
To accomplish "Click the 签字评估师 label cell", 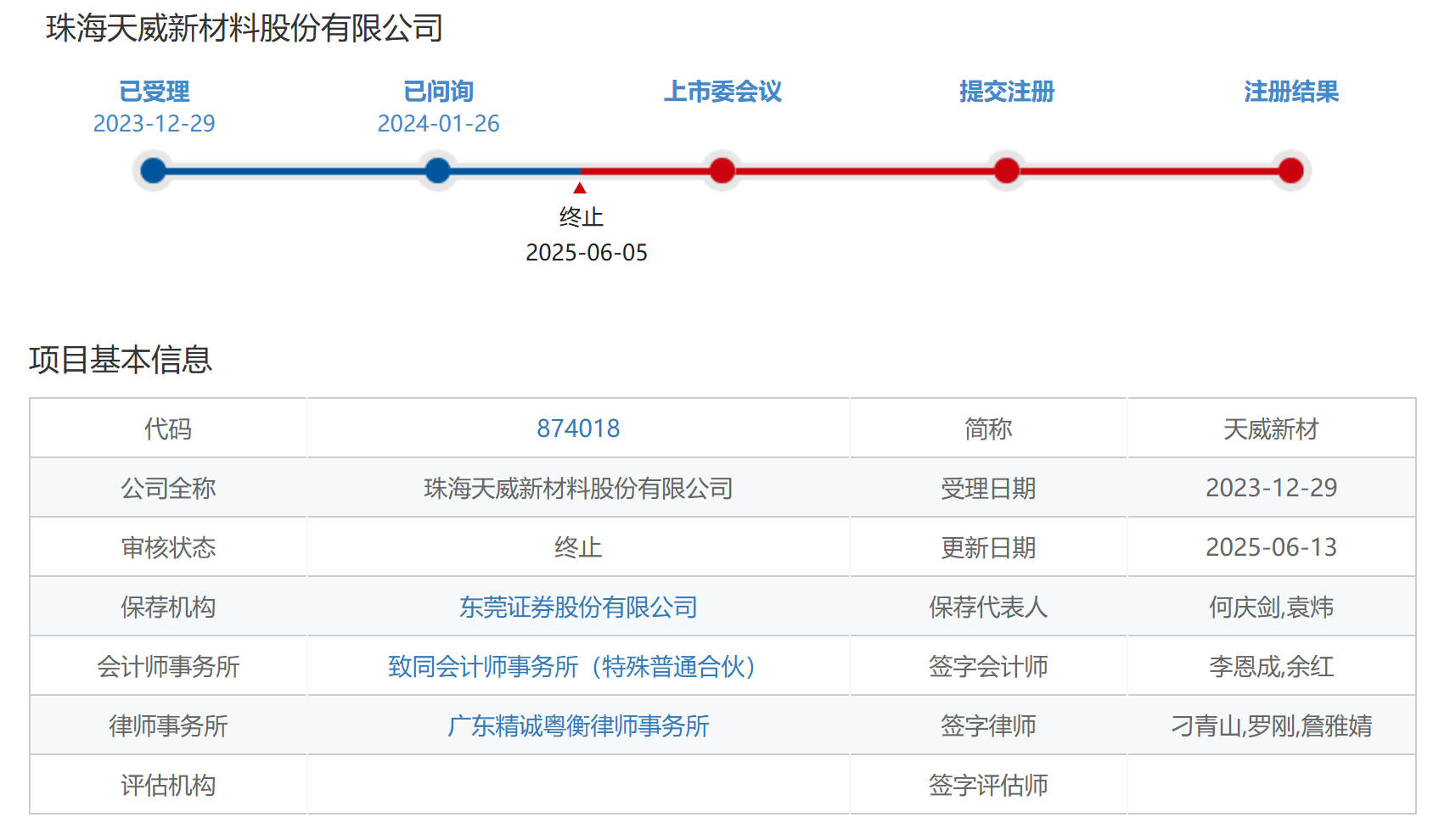I will [x=988, y=785].
